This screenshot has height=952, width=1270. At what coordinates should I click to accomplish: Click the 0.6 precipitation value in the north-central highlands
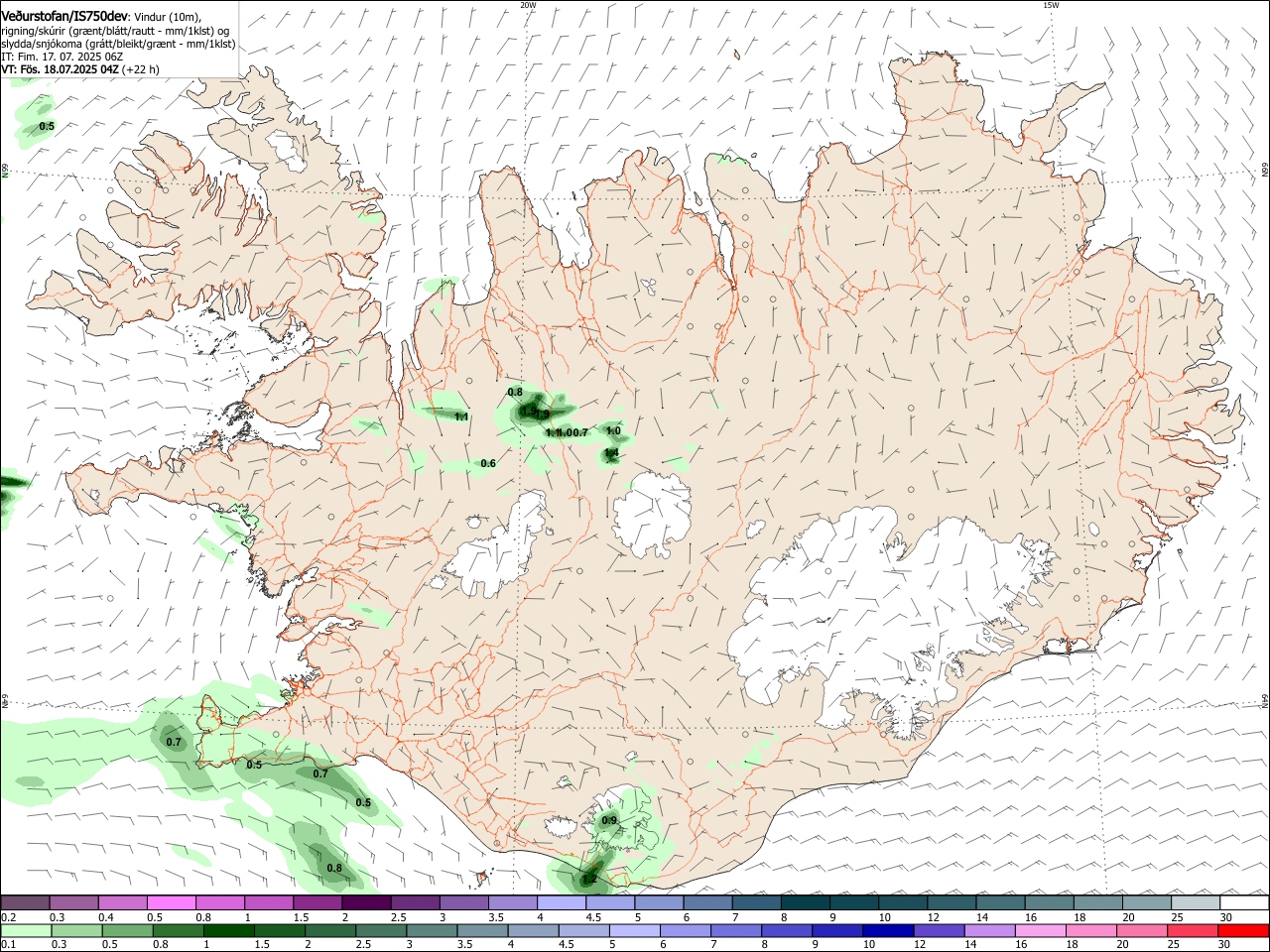488,463
